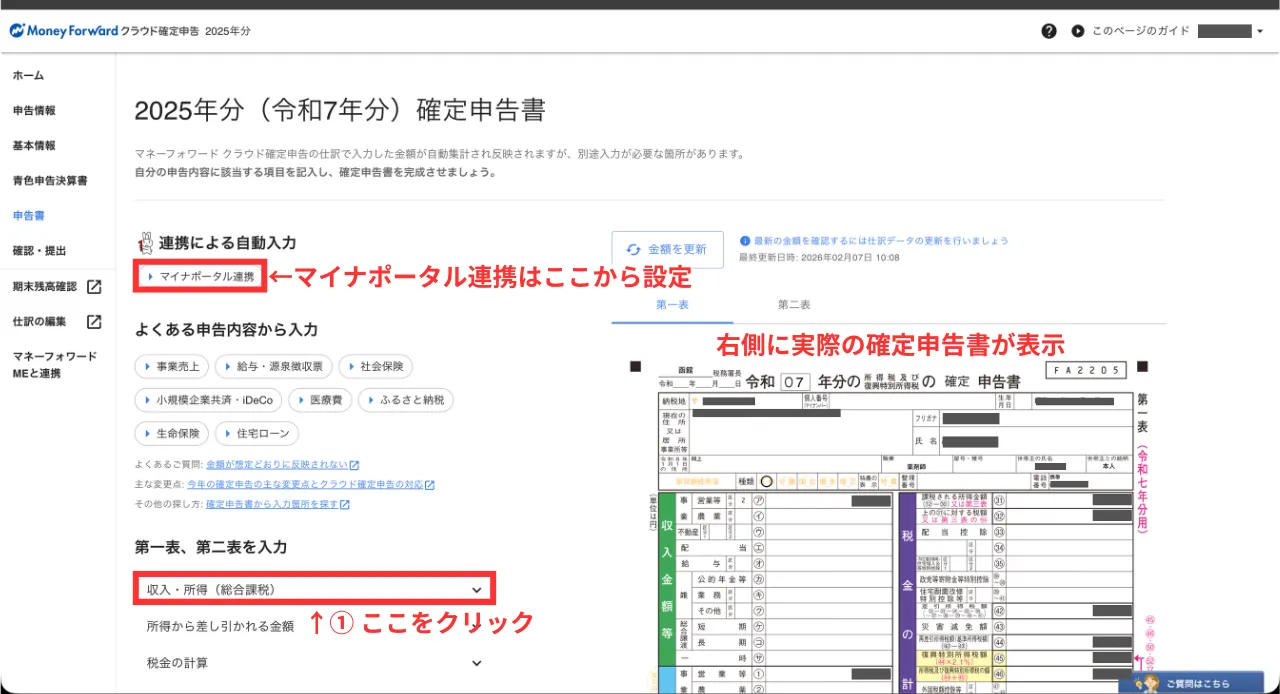The image size is (1280, 694).
Task: Open 金額が想定どおりに反映されない link
Action: click(277, 465)
